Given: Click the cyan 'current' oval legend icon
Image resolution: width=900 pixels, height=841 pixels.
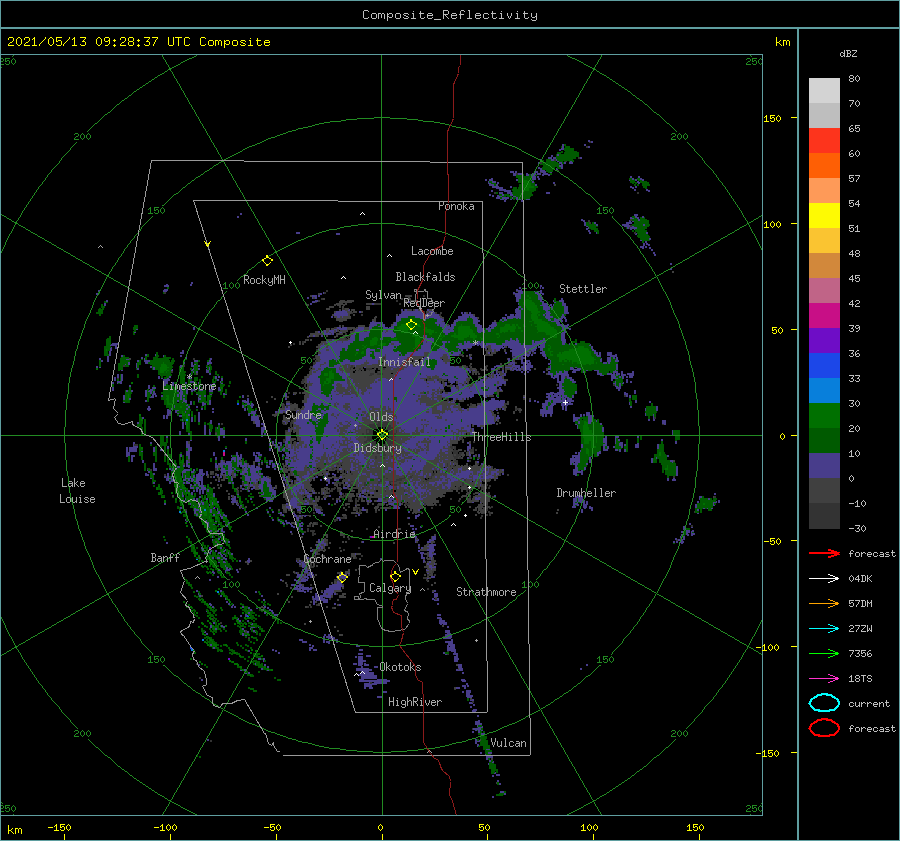Looking at the screenshot, I should click(x=824, y=703).
